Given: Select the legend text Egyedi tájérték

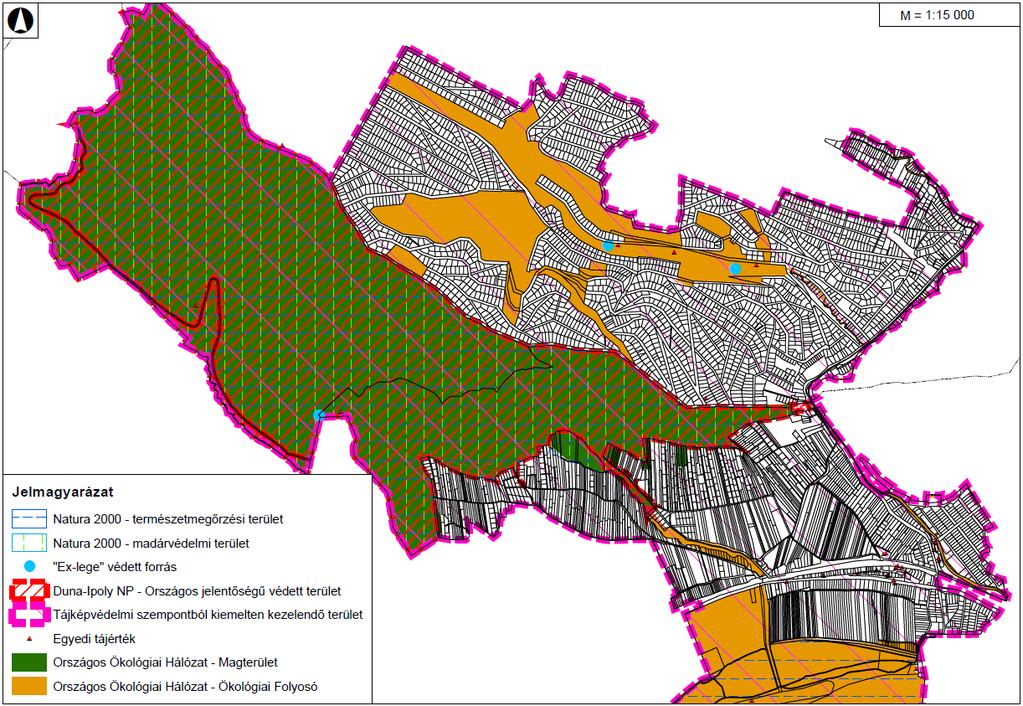Looking at the screenshot, I should coord(95,639).
